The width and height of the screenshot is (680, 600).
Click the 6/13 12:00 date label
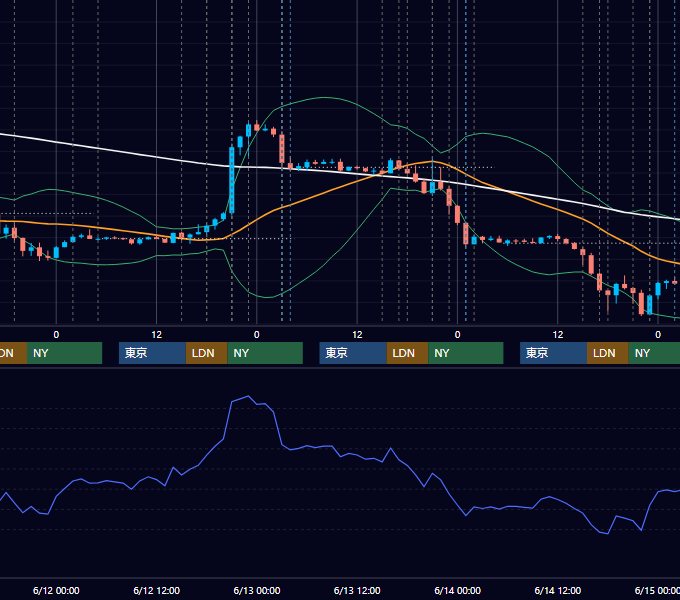click(357, 590)
